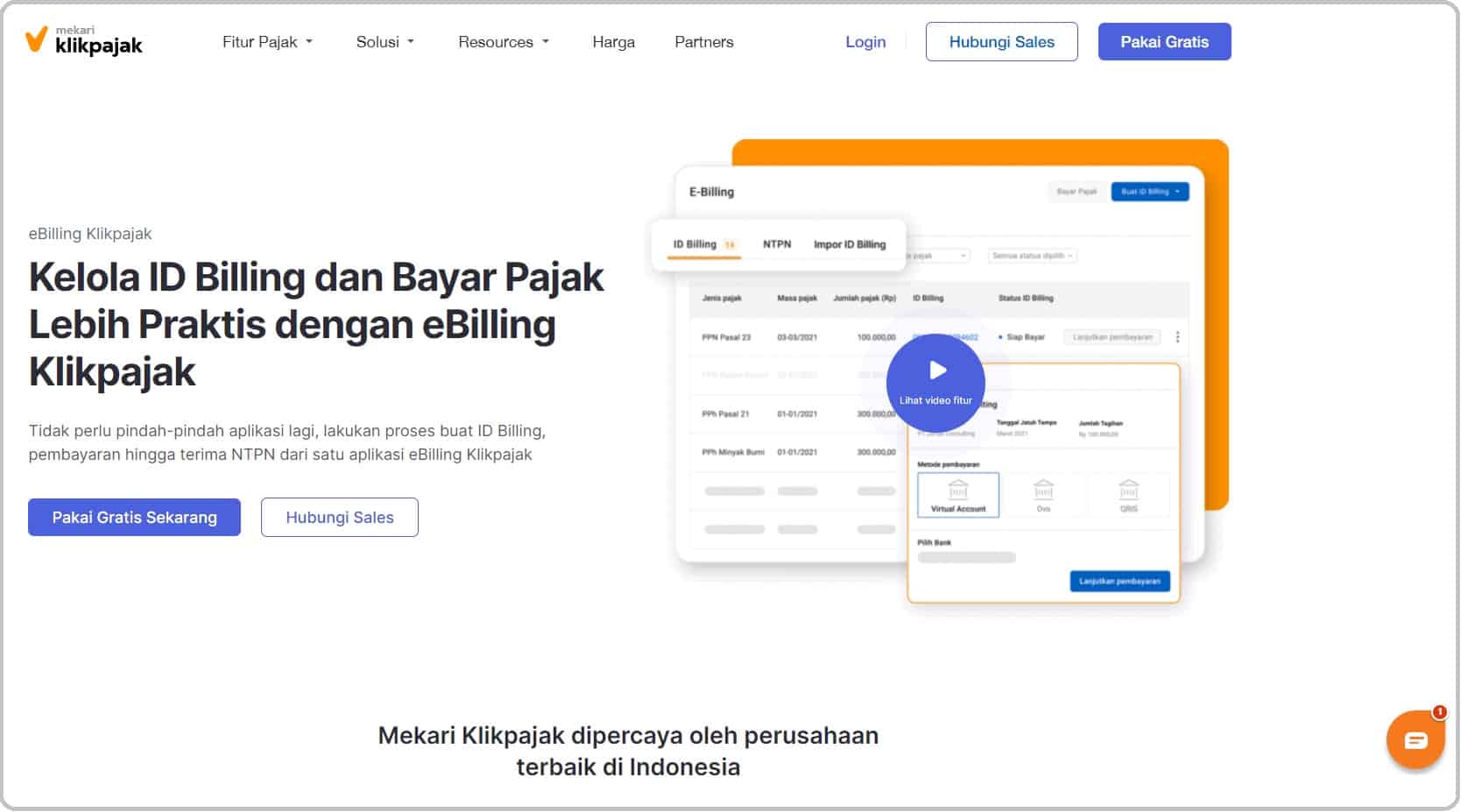Viewport: 1461px width, 812px height.
Task: Click Hubungi Sales below the headline
Action: (x=340, y=518)
